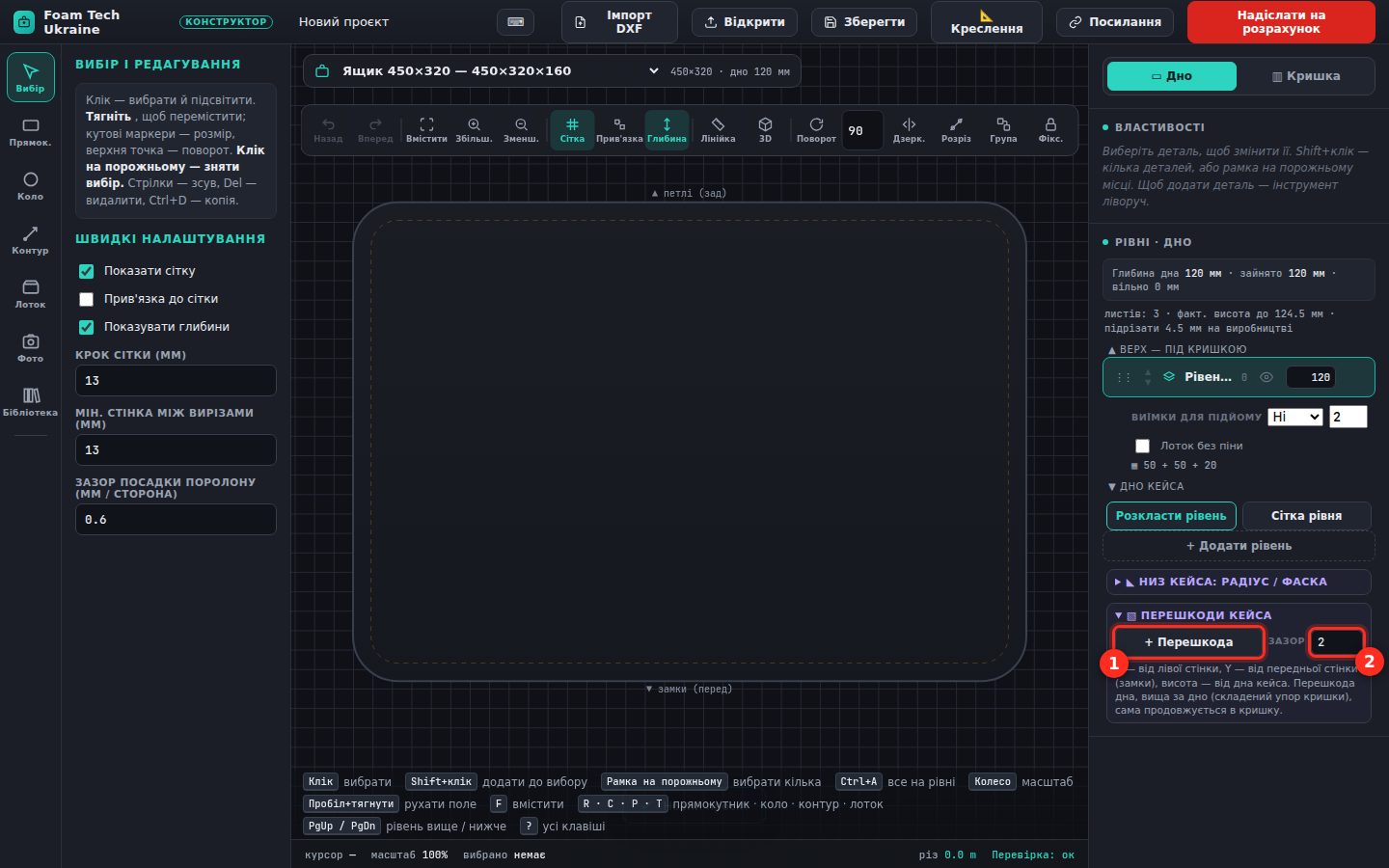1389x868 pixels.
Task: Click the Крок сітки input field
Action: pos(176,381)
